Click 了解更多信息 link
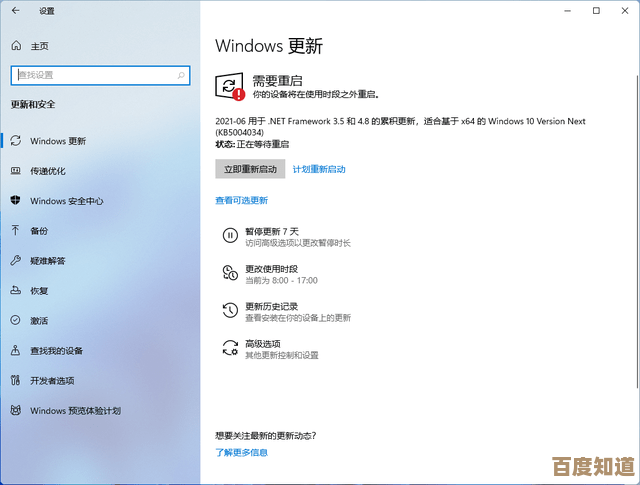This screenshot has width=640, height=485. tap(242, 452)
